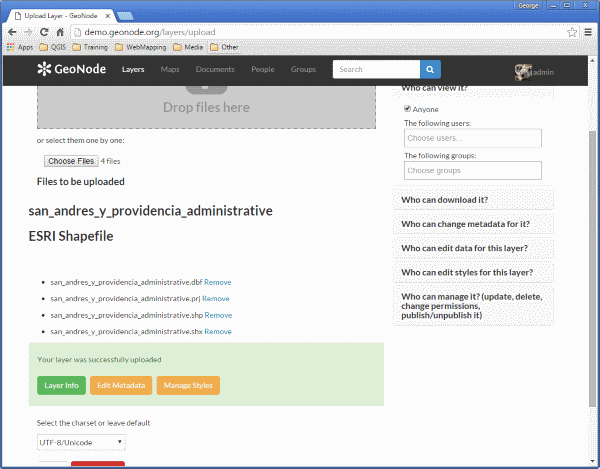Remove the .shp file from upload list

218,315
